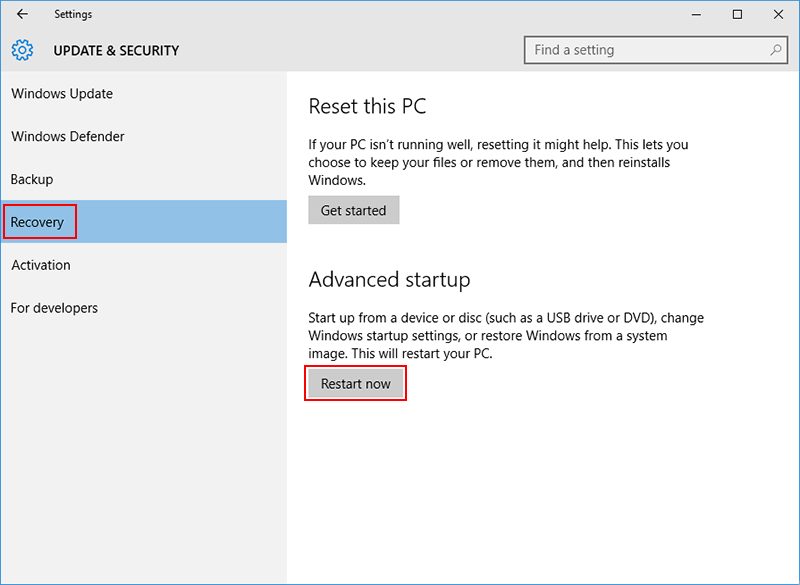Open Windows Update section
This screenshot has width=800, height=585.
143,94
